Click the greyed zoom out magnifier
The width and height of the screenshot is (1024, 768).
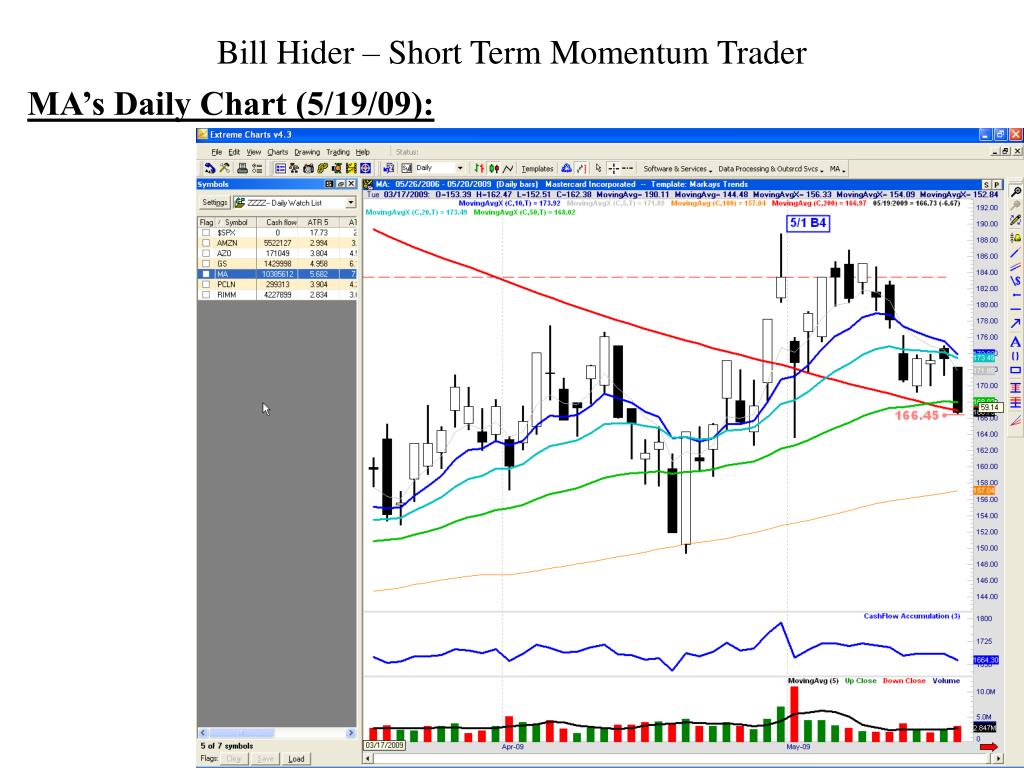(x=1016, y=206)
